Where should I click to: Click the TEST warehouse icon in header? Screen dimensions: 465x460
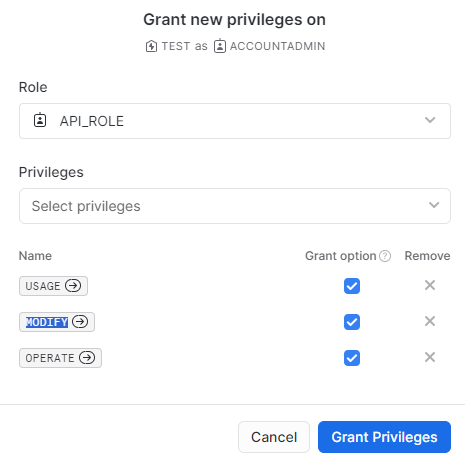[151, 46]
